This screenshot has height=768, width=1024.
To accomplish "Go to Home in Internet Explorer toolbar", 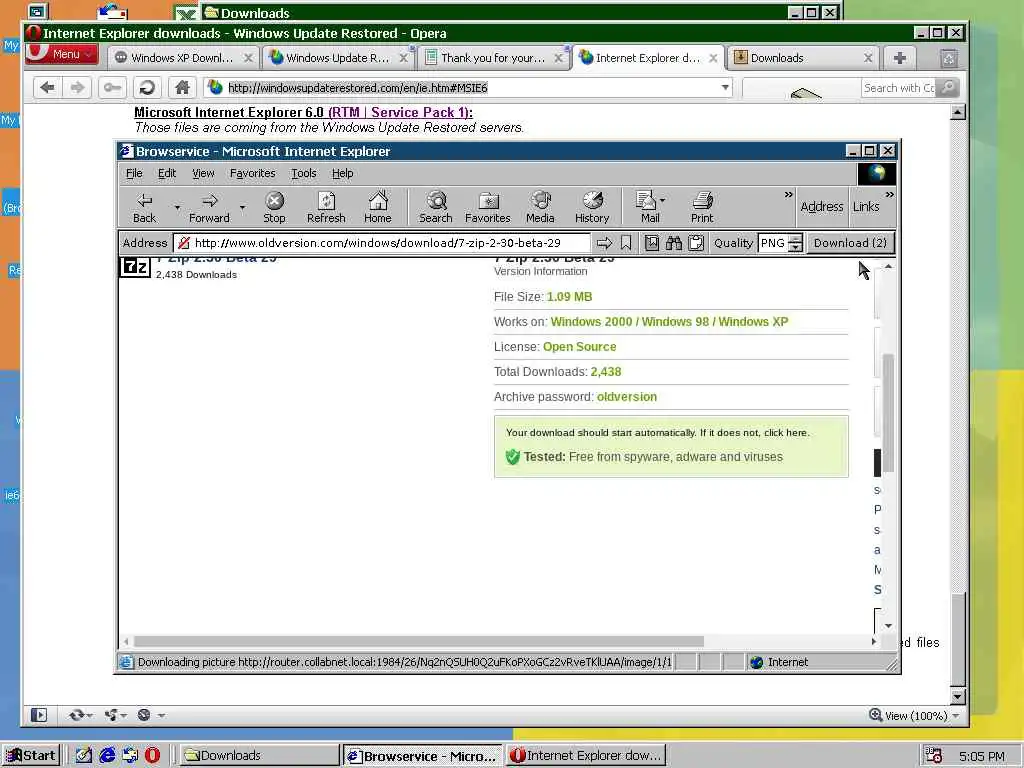I will 377,208.
